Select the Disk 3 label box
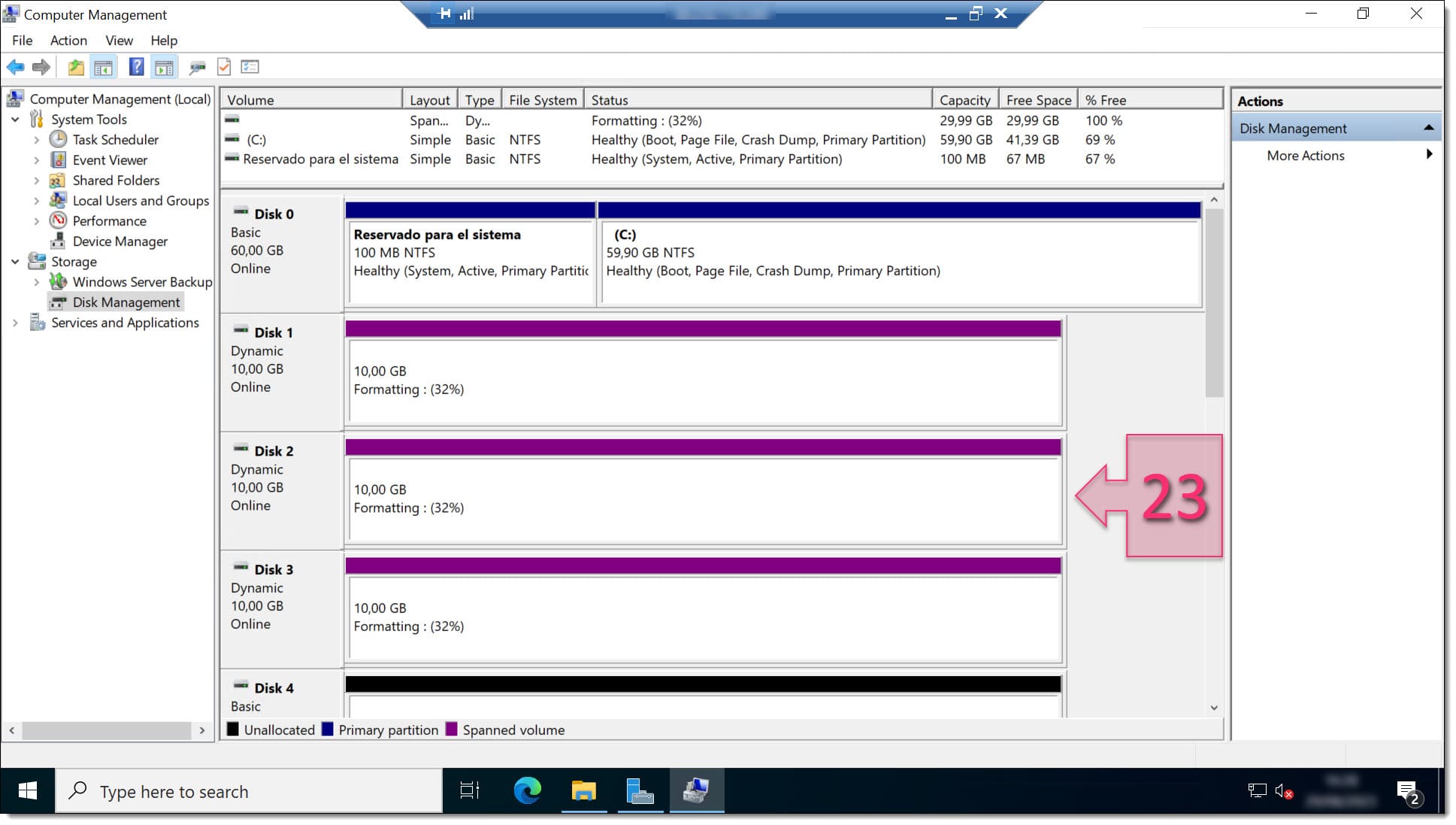Image resolution: width=1456 pixels, height=825 pixels. pos(282,610)
